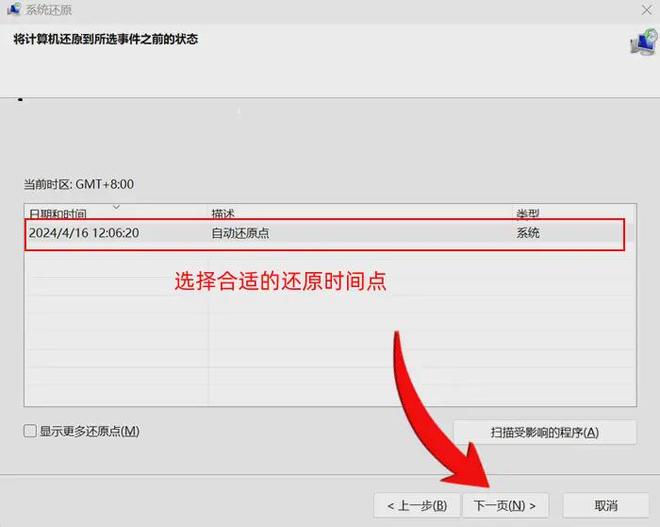
Task: Proceed with the 下一页(N) button
Action: (x=505, y=505)
